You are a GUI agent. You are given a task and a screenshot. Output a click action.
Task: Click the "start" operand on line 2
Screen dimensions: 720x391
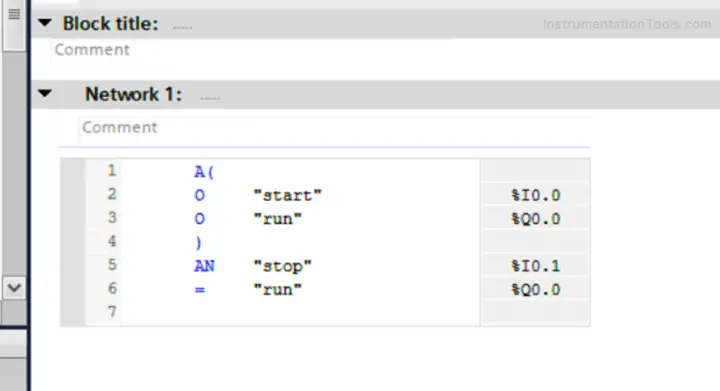(x=287, y=196)
